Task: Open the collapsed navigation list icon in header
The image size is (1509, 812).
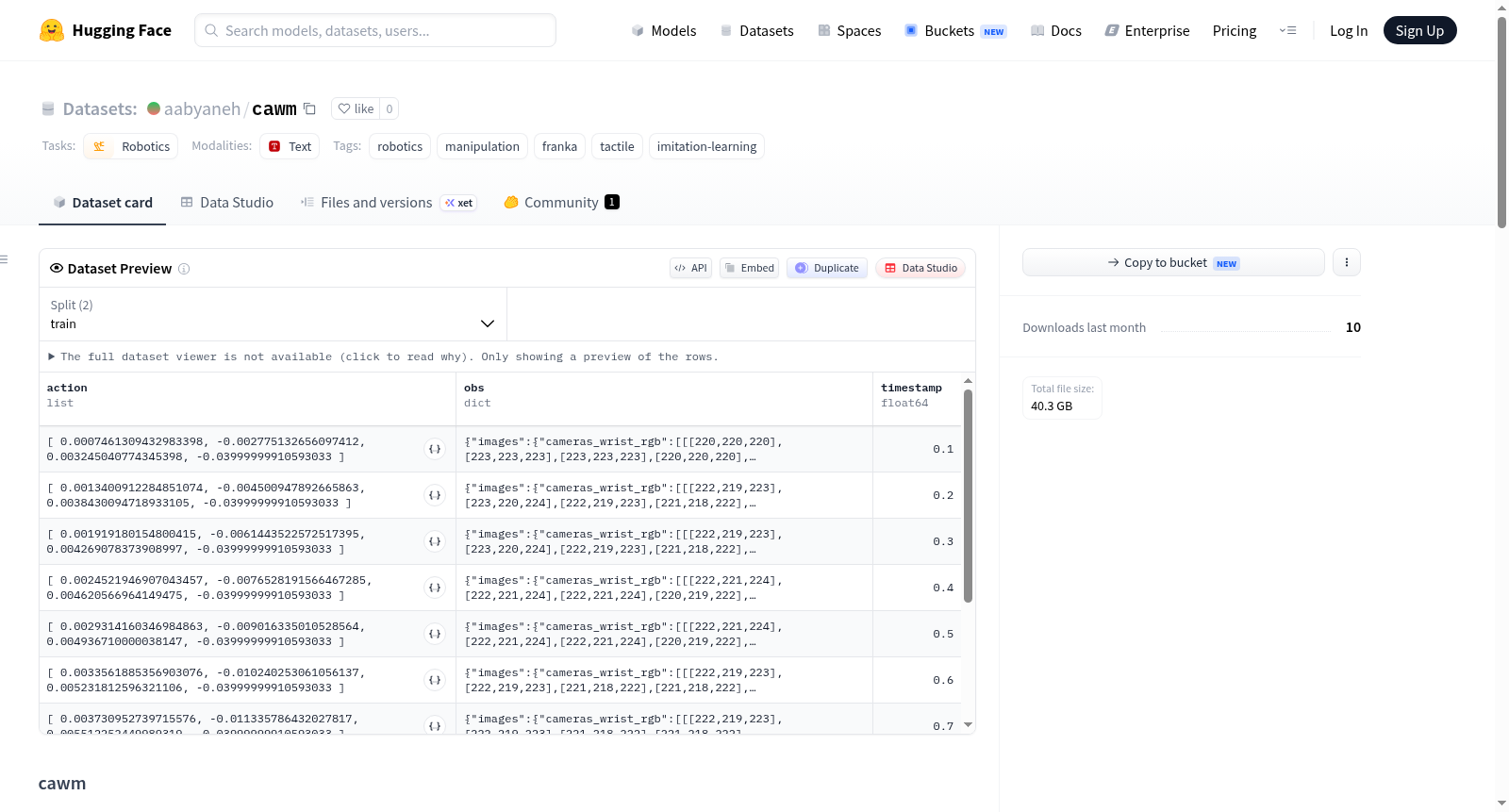Action: tap(1287, 30)
